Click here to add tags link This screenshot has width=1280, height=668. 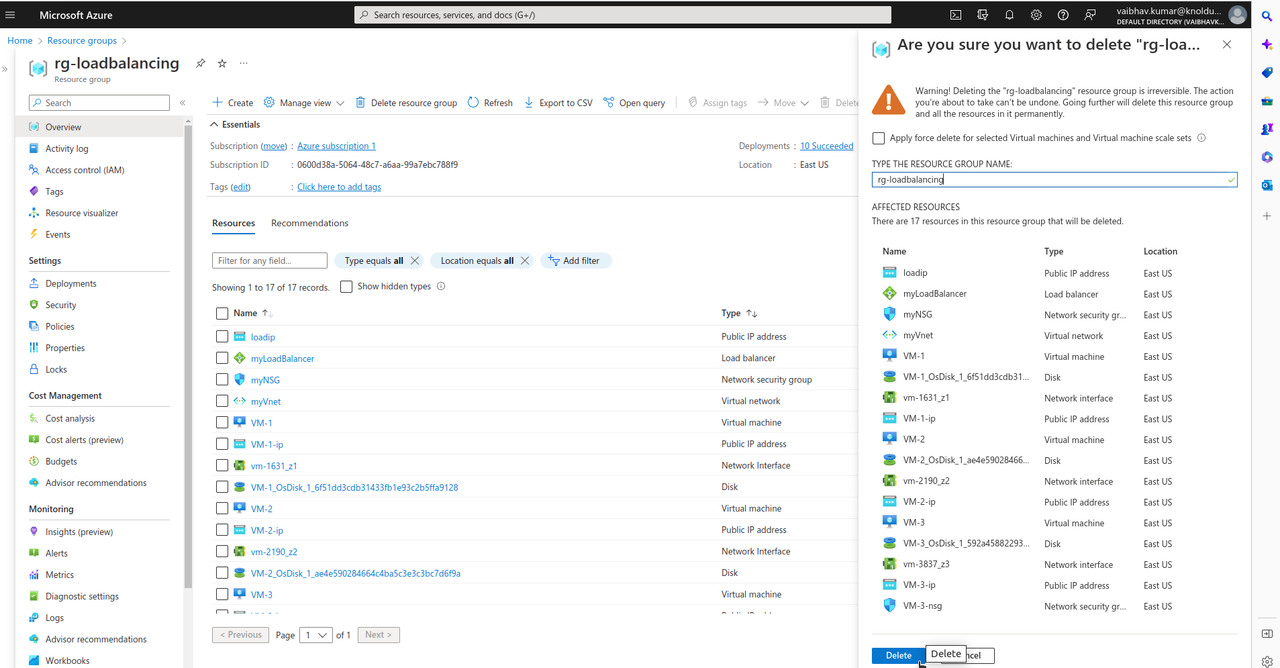coord(339,187)
